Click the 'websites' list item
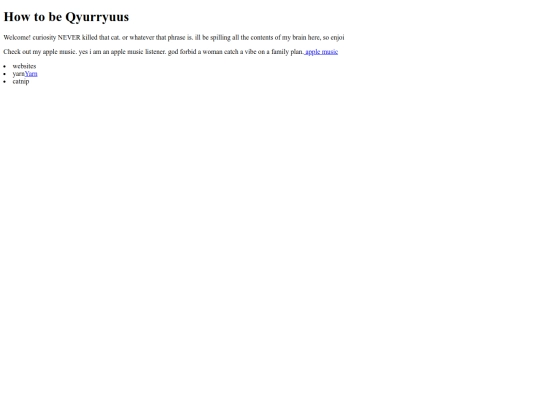Screen dimensions: 540x405 pos(24,66)
